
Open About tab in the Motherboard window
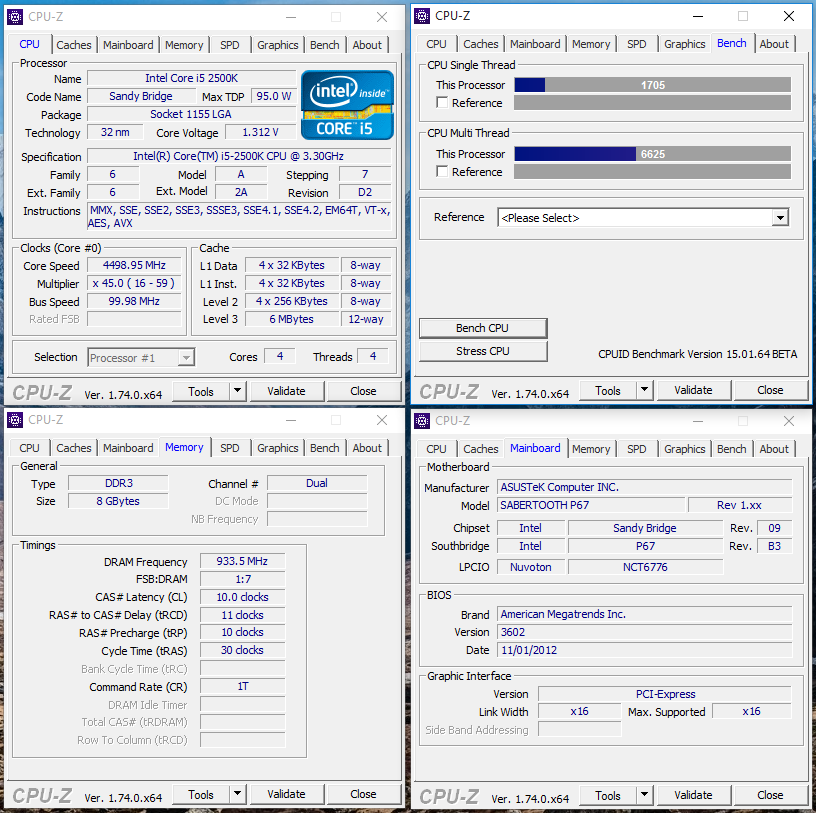pyautogui.click(x=774, y=449)
